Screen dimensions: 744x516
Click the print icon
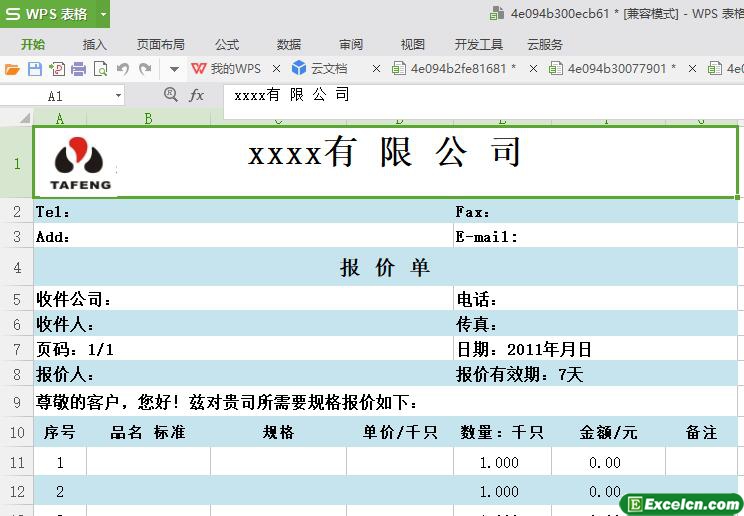pos(78,69)
